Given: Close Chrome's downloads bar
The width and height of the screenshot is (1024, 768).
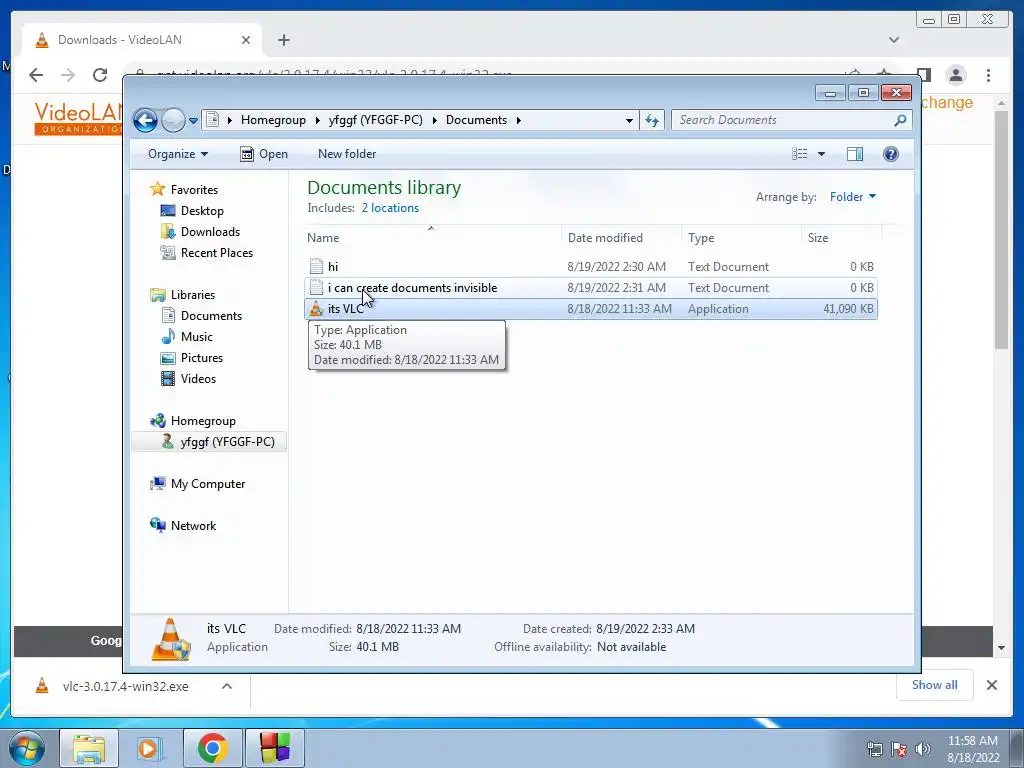Looking at the screenshot, I should click(991, 685).
